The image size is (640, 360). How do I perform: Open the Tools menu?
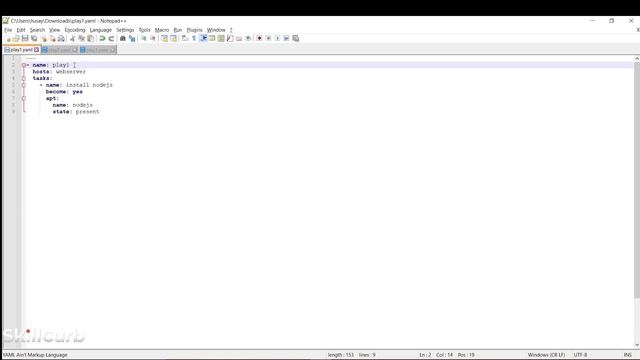click(x=144, y=30)
